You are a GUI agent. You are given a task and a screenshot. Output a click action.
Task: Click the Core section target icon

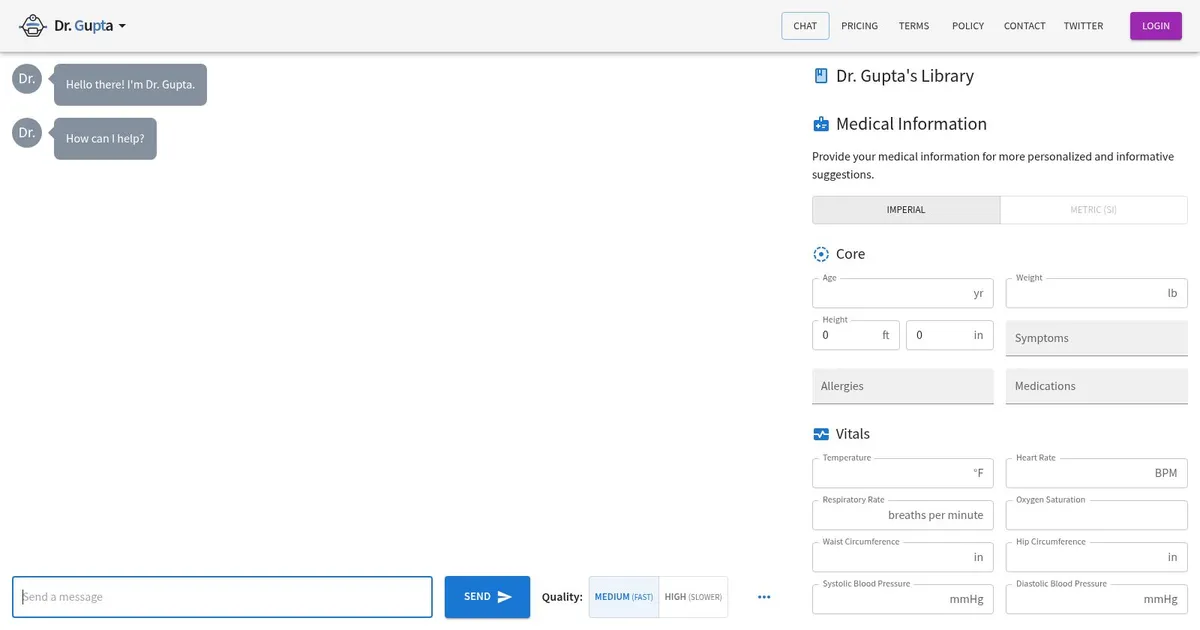pos(821,254)
